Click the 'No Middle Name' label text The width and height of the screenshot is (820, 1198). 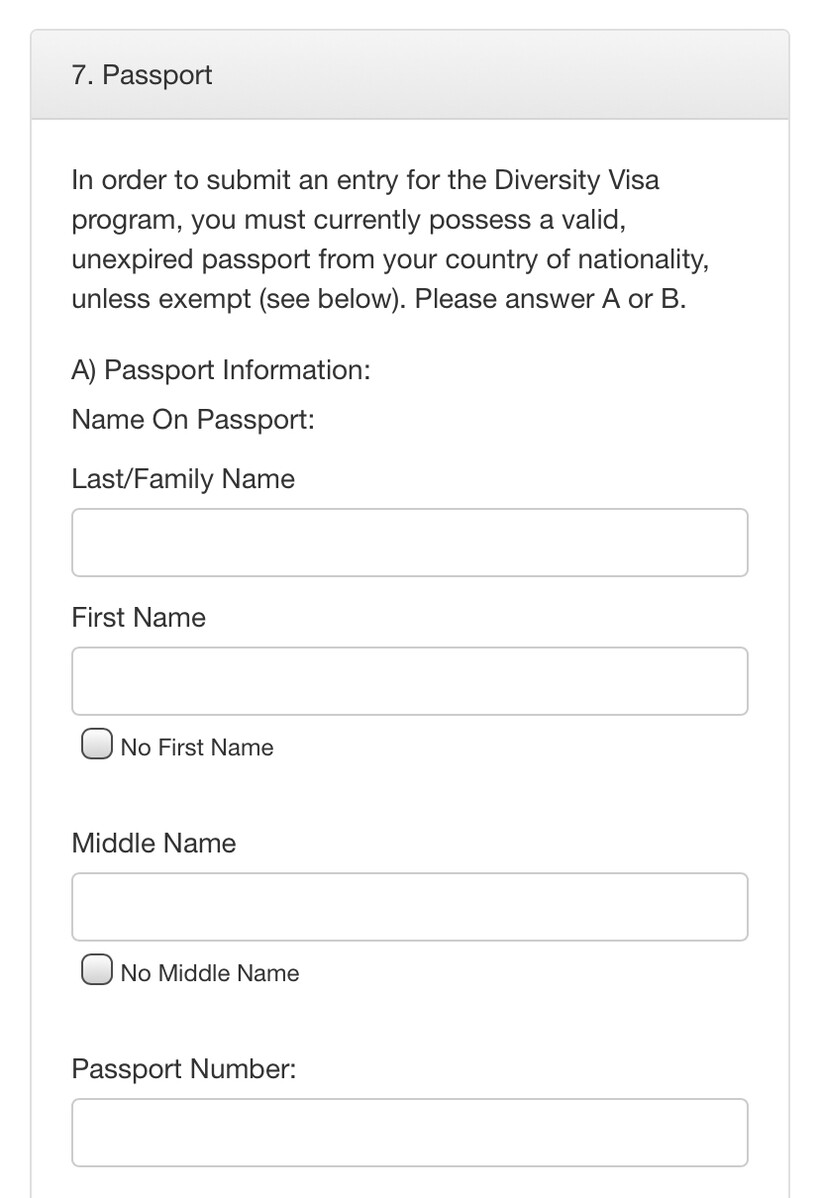pyautogui.click(x=210, y=973)
